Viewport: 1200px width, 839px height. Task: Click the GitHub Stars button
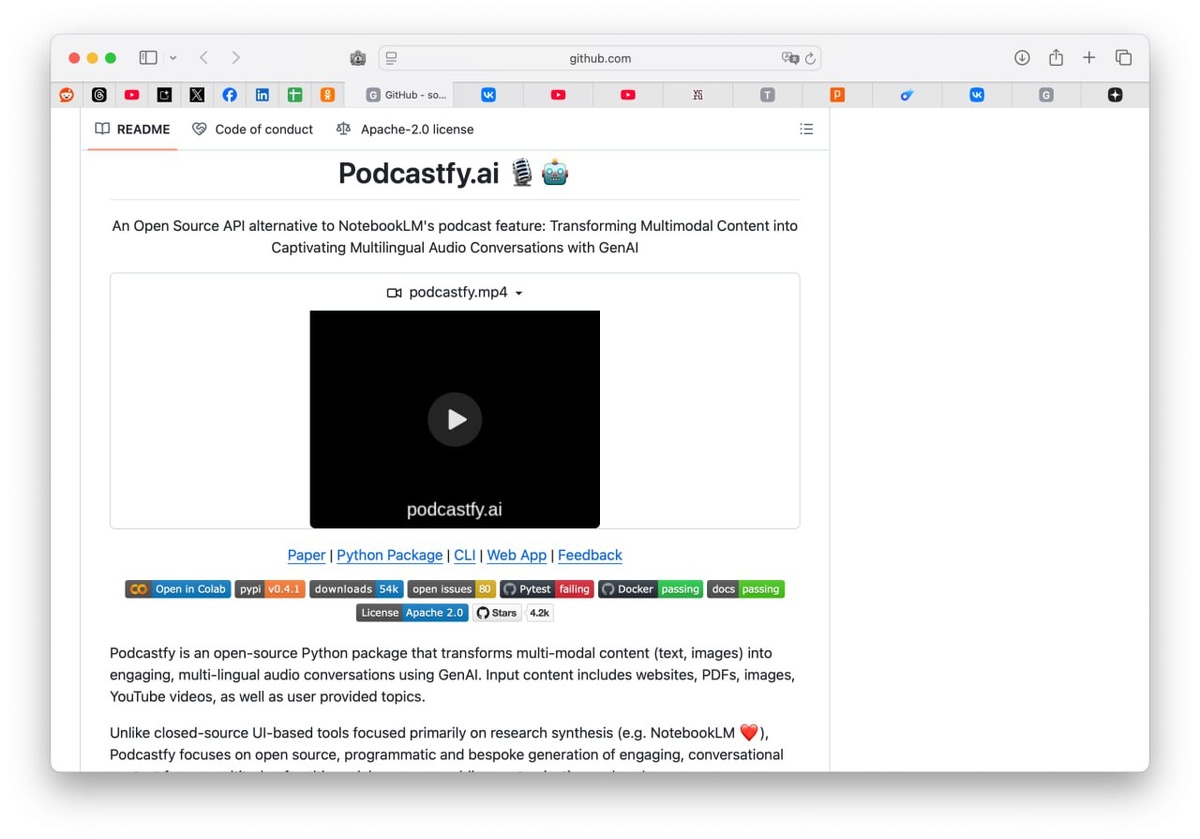click(x=497, y=612)
